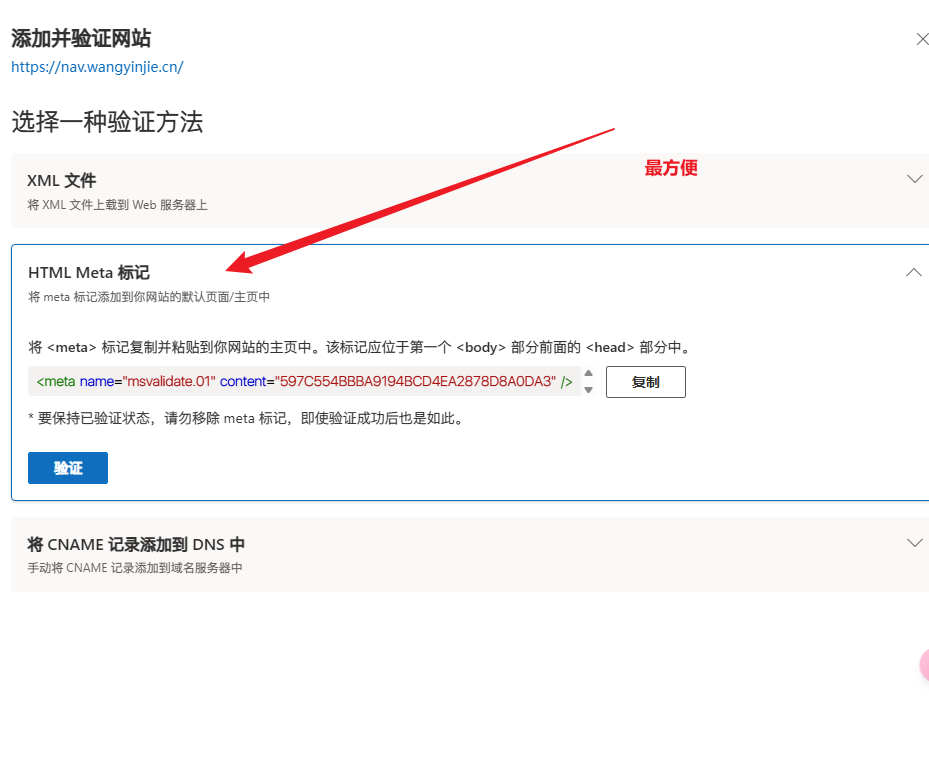The width and height of the screenshot is (929, 783).
Task: Click the down chevron in the CNAME row
Action: (914, 543)
